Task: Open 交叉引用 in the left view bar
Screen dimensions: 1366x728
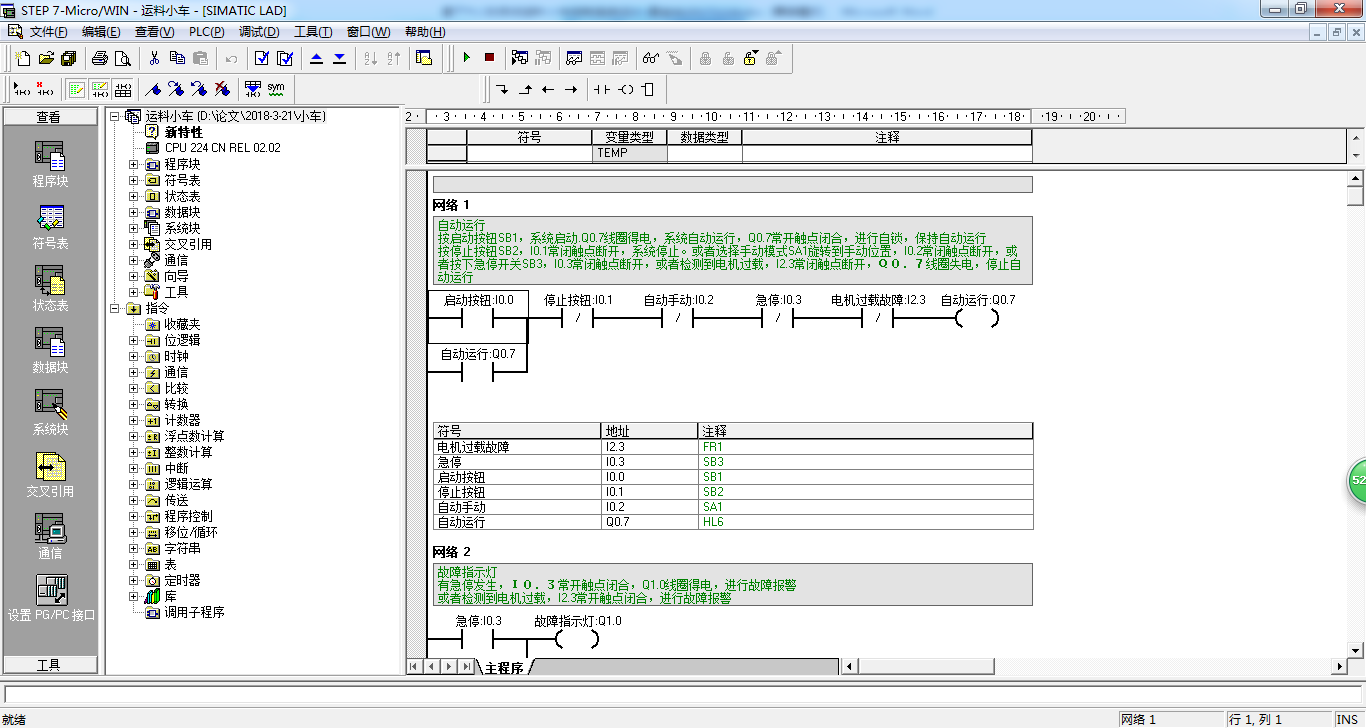Action: click(x=50, y=476)
